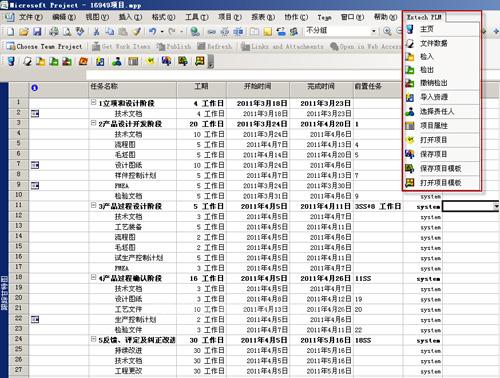Click the Refresh button in Team toolbar
The width and height of the screenshot is (500, 378).
point(215,47)
